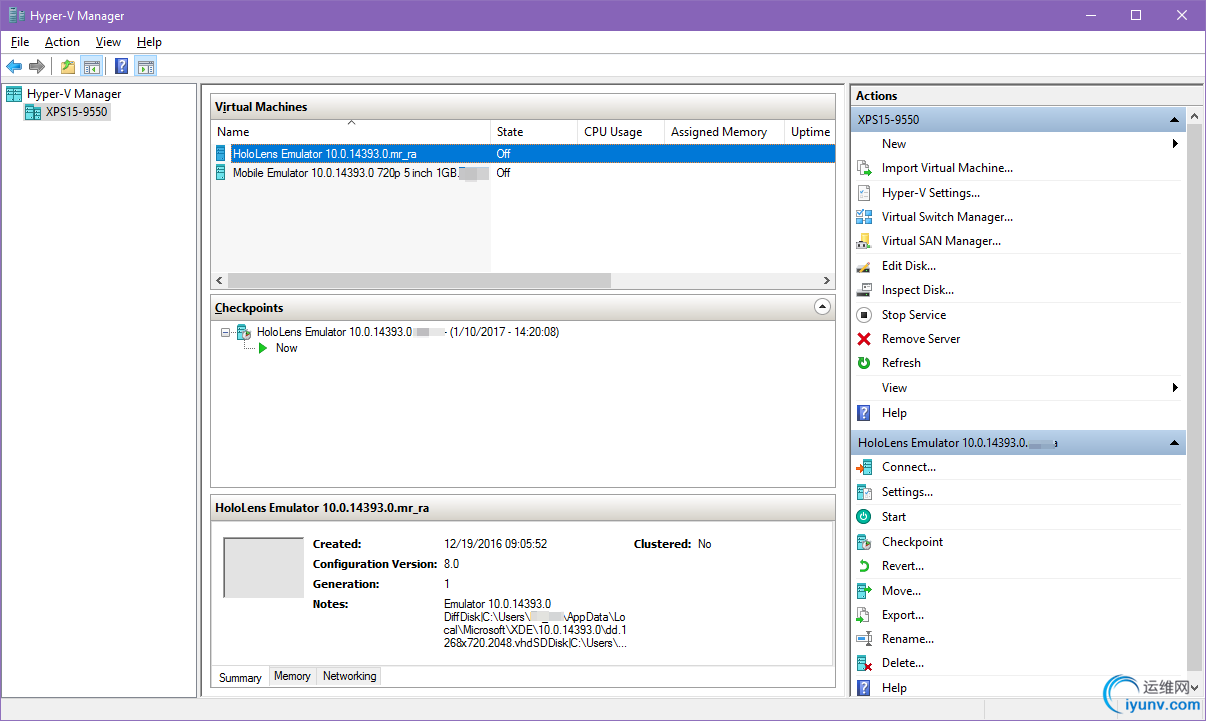Collapse the HoloLens Emulator actions section
This screenshot has width=1206, height=721.
1175,443
